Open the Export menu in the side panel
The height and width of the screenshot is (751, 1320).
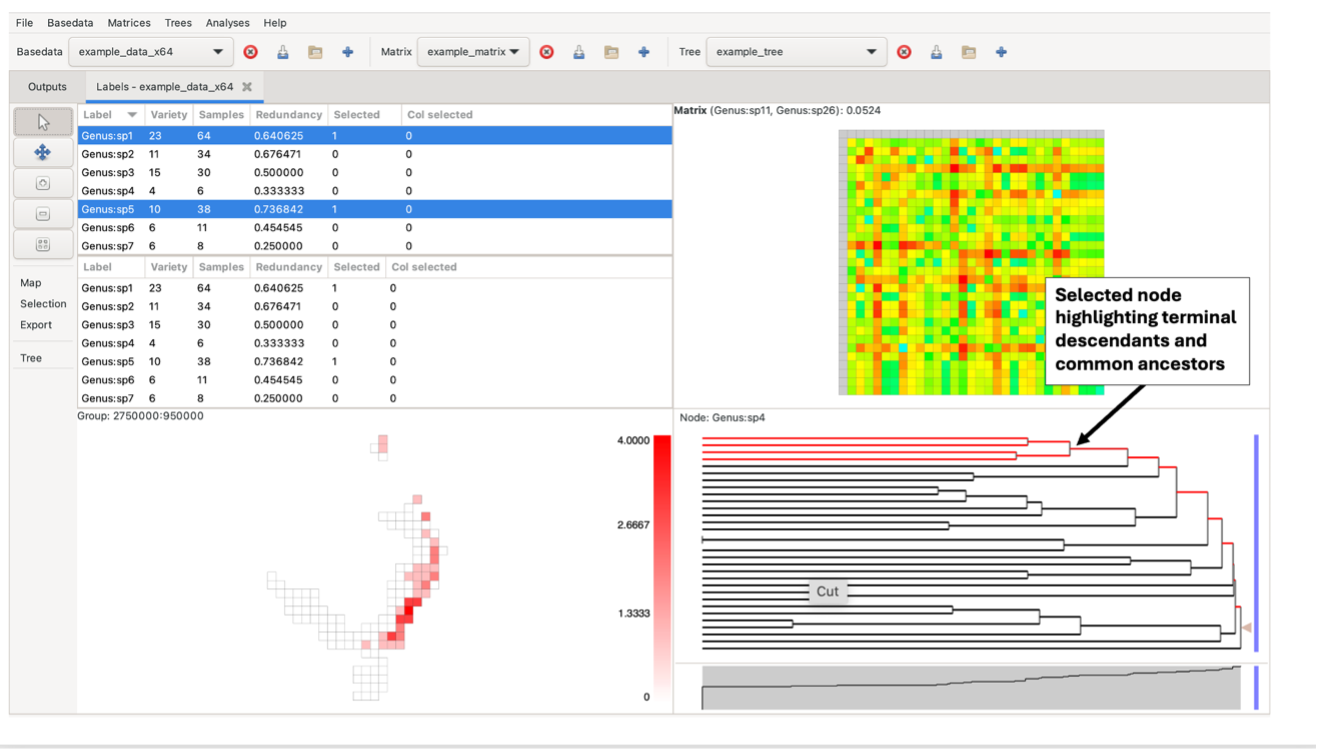(36, 325)
